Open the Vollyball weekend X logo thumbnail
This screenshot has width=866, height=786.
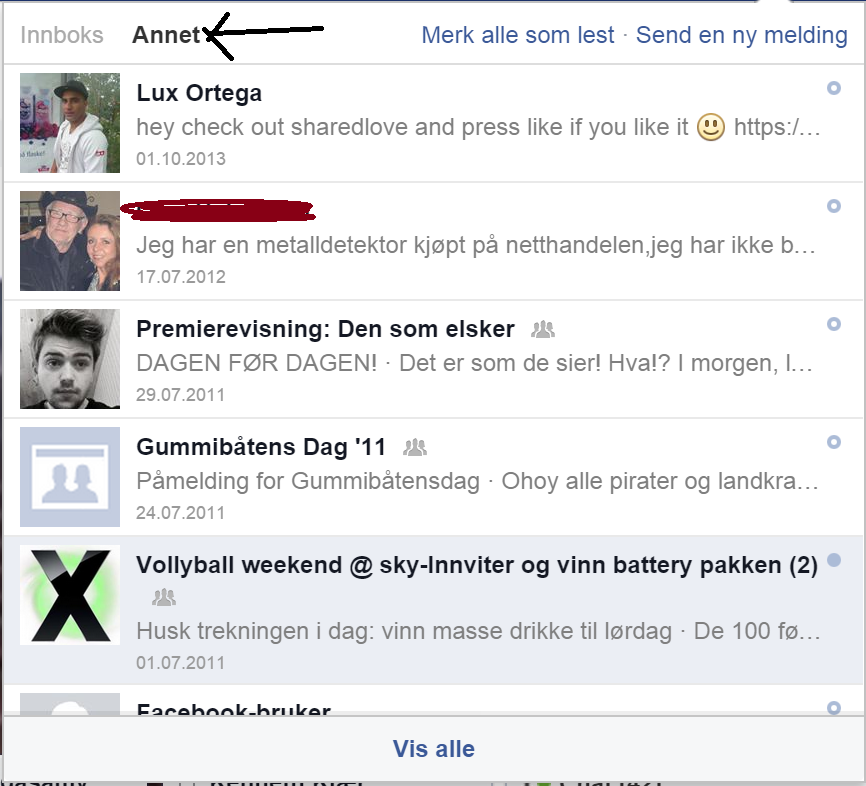pyautogui.click(x=70, y=595)
